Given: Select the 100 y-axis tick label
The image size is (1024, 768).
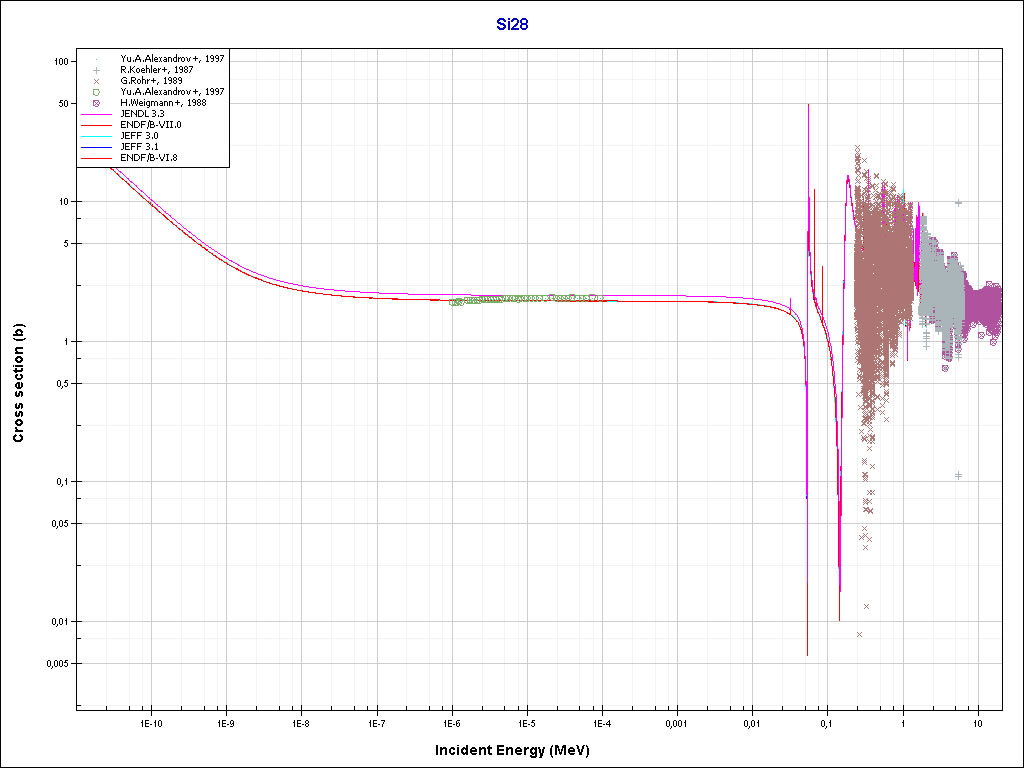Looking at the screenshot, I should (60, 62).
